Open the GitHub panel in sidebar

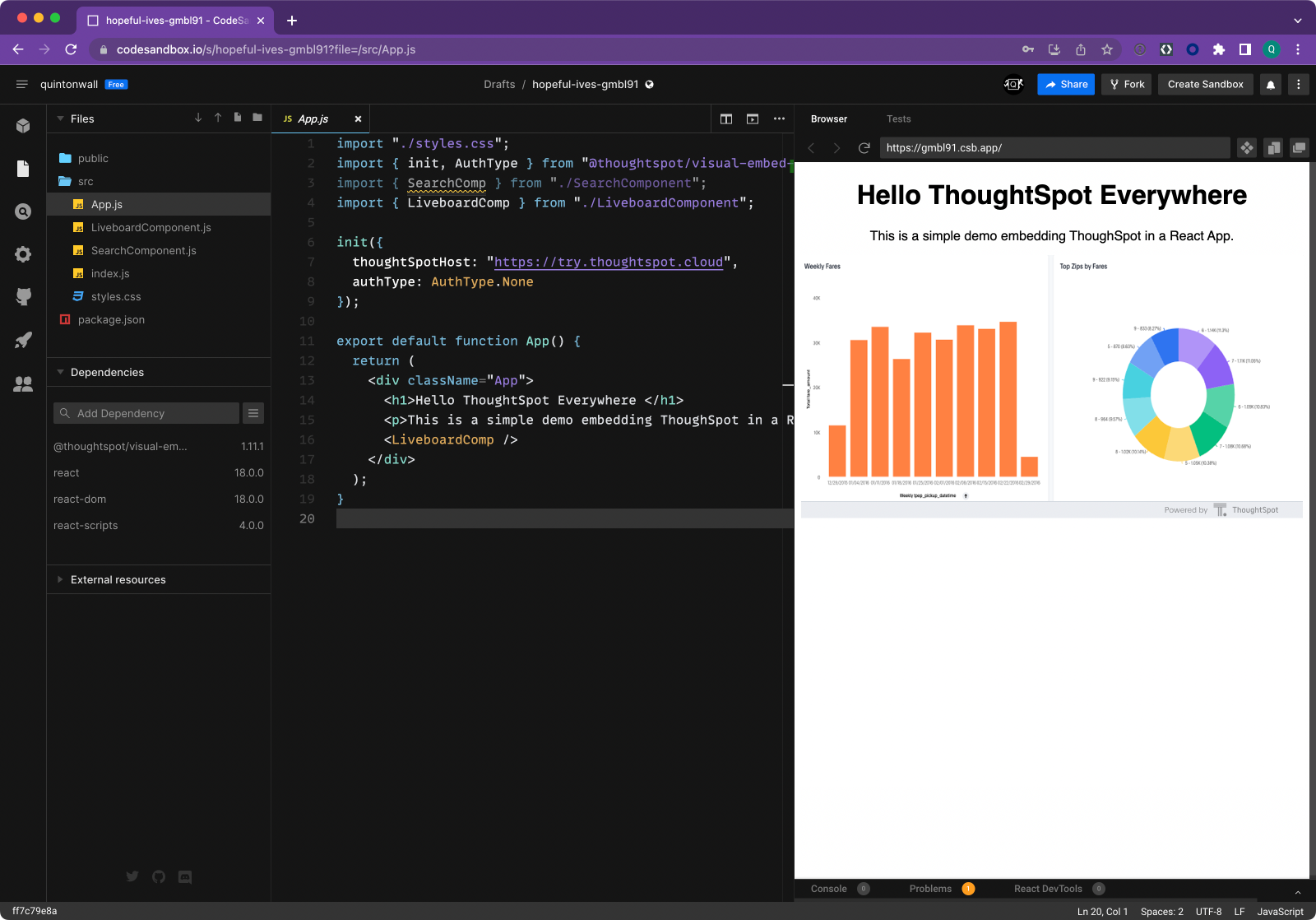click(23, 296)
